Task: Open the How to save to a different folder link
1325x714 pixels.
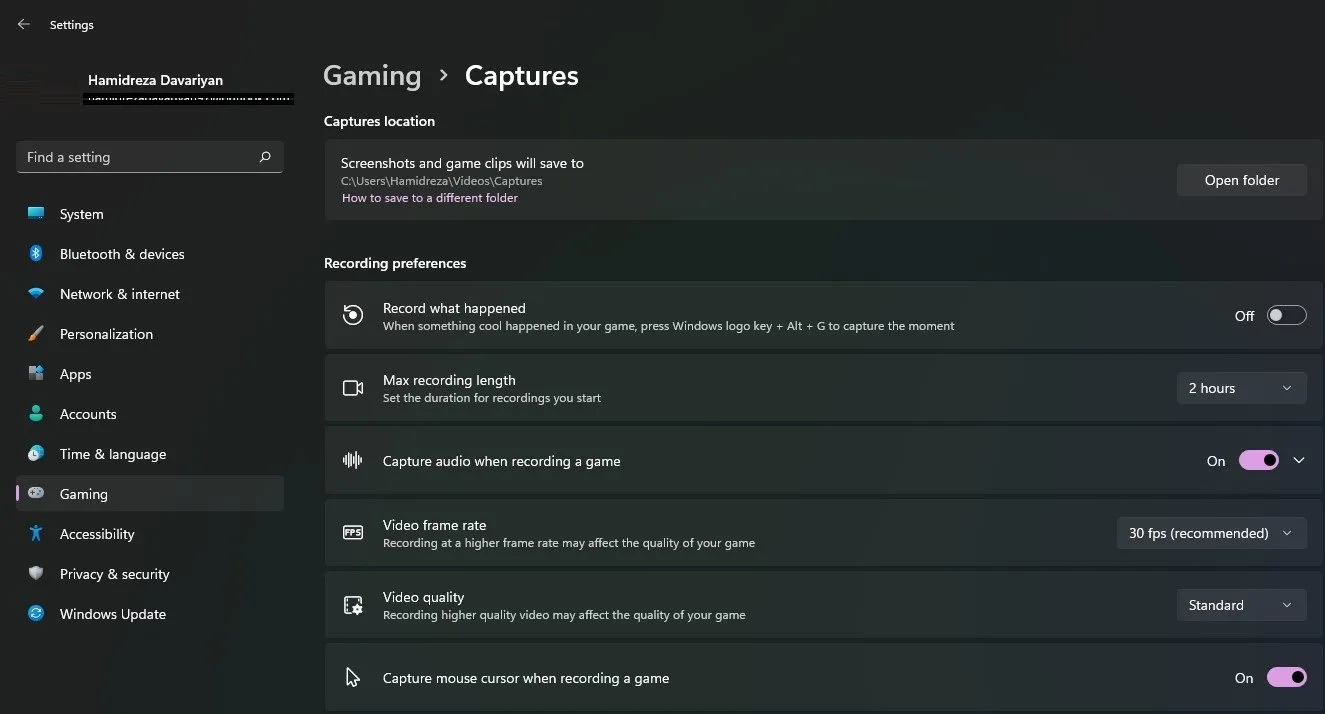Action: (x=430, y=198)
